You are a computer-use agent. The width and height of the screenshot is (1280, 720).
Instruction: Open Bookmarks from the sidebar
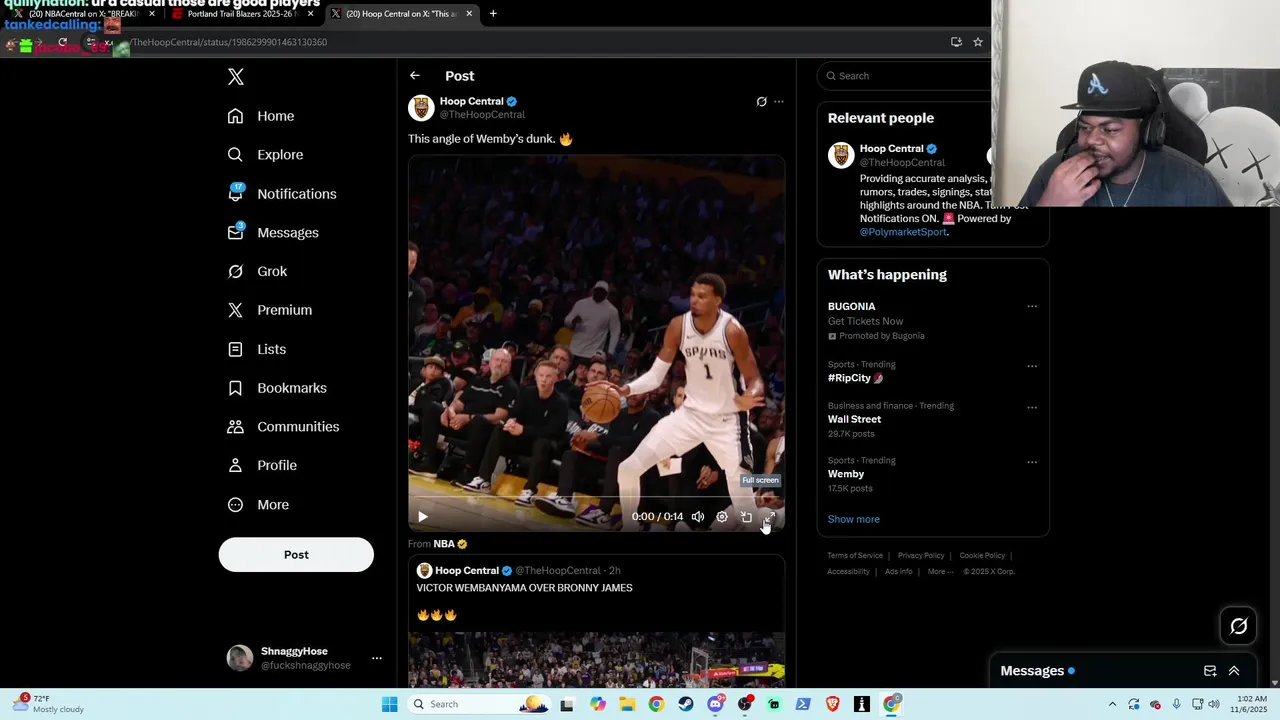[x=277, y=388]
